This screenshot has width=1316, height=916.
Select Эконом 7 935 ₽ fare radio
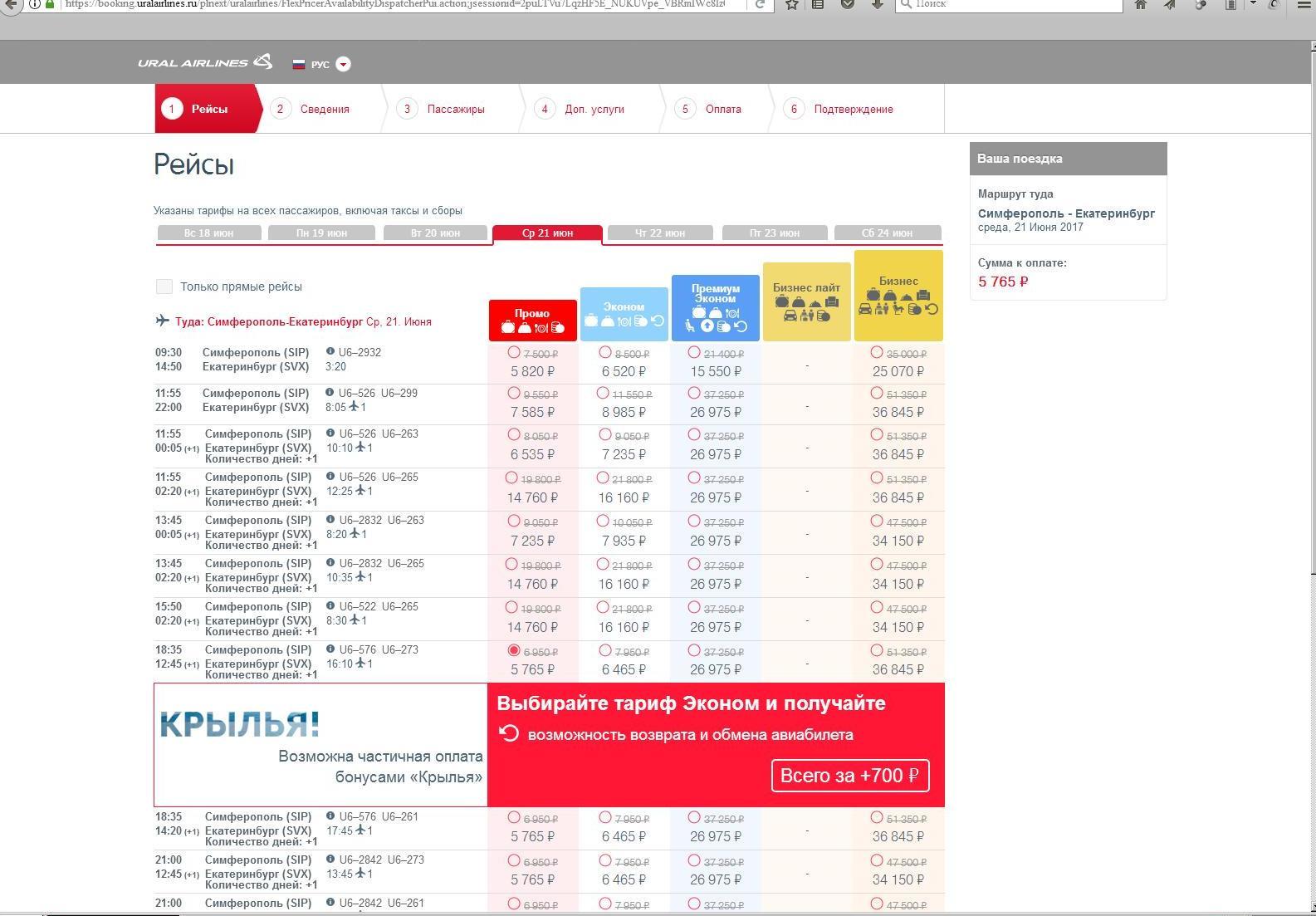pyautogui.click(x=603, y=522)
